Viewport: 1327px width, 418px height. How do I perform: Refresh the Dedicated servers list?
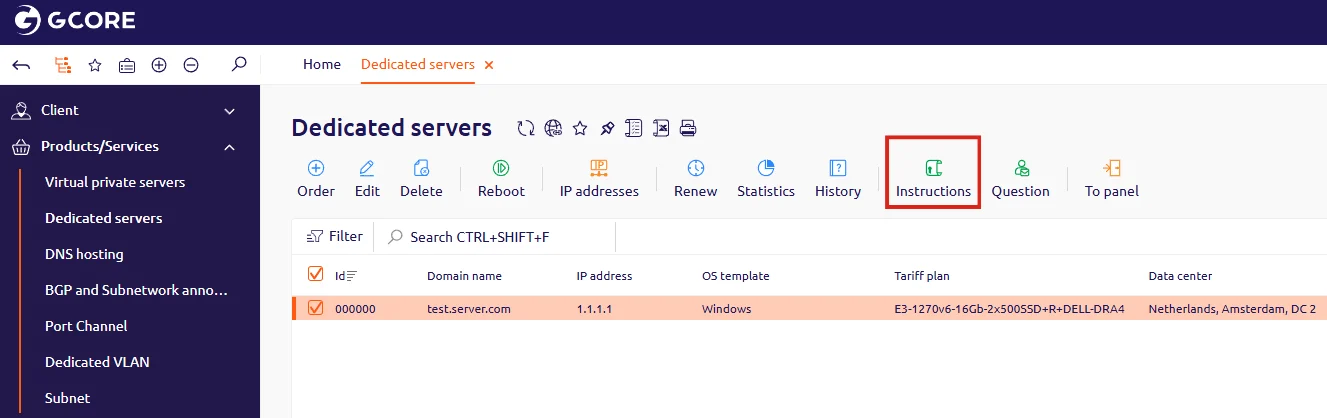[x=526, y=128]
